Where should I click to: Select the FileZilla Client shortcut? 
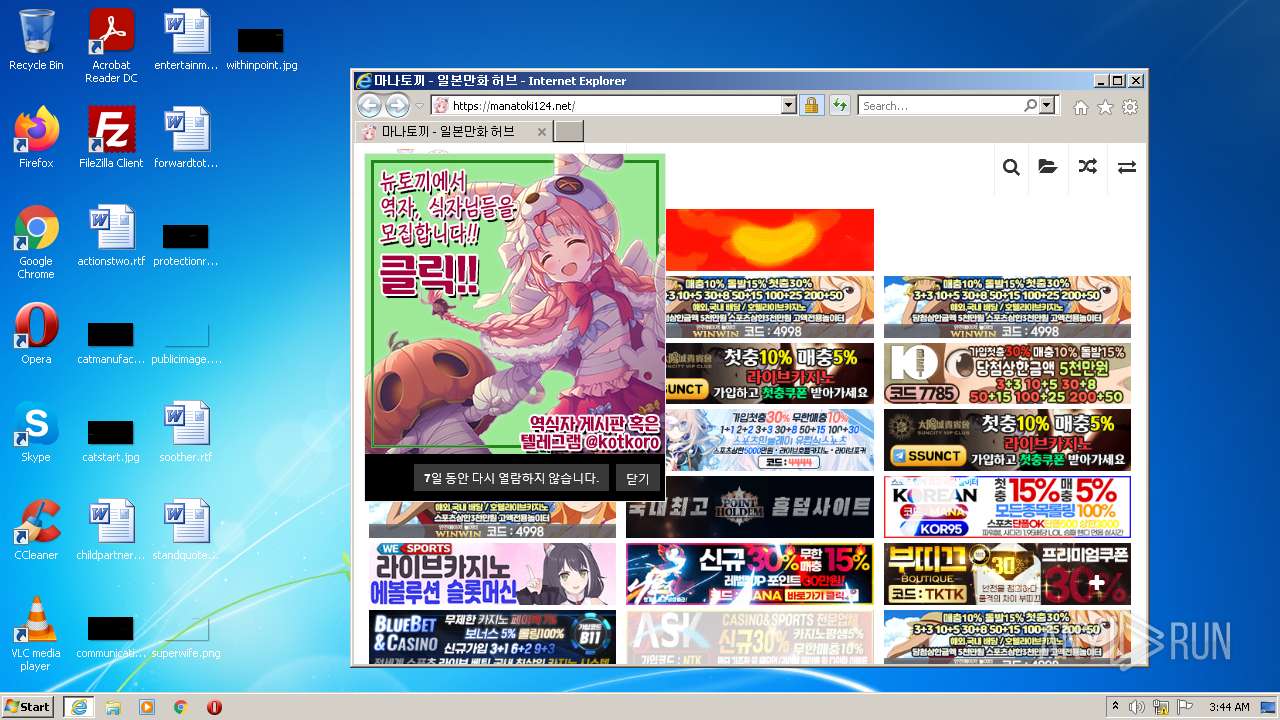pyautogui.click(x=111, y=138)
